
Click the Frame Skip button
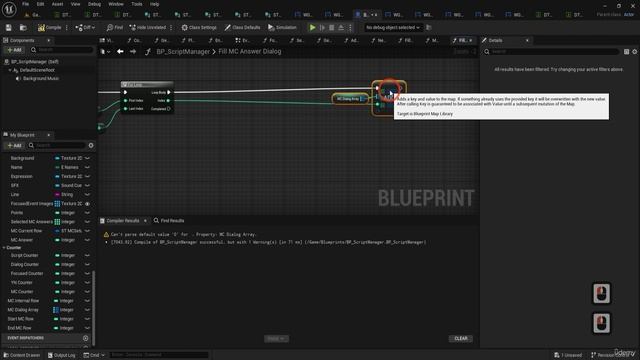coord(322,27)
